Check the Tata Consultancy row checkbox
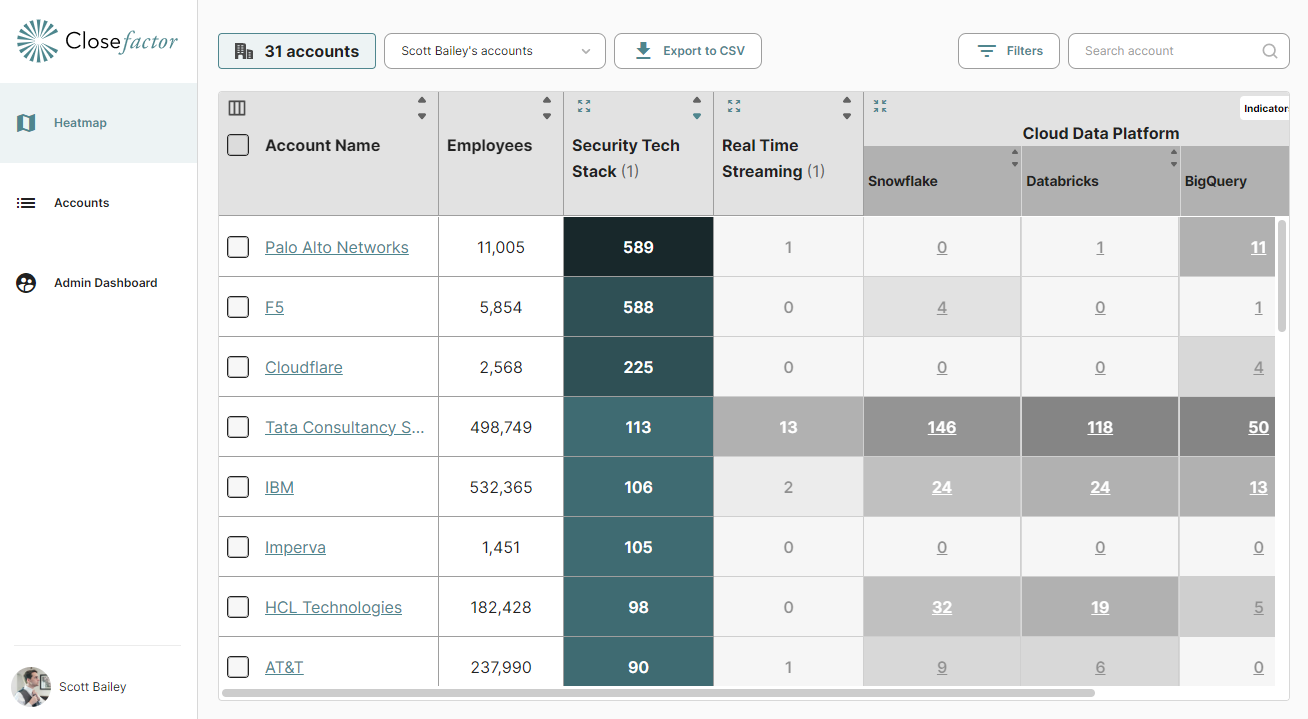The image size is (1308, 719). point(238,427)
